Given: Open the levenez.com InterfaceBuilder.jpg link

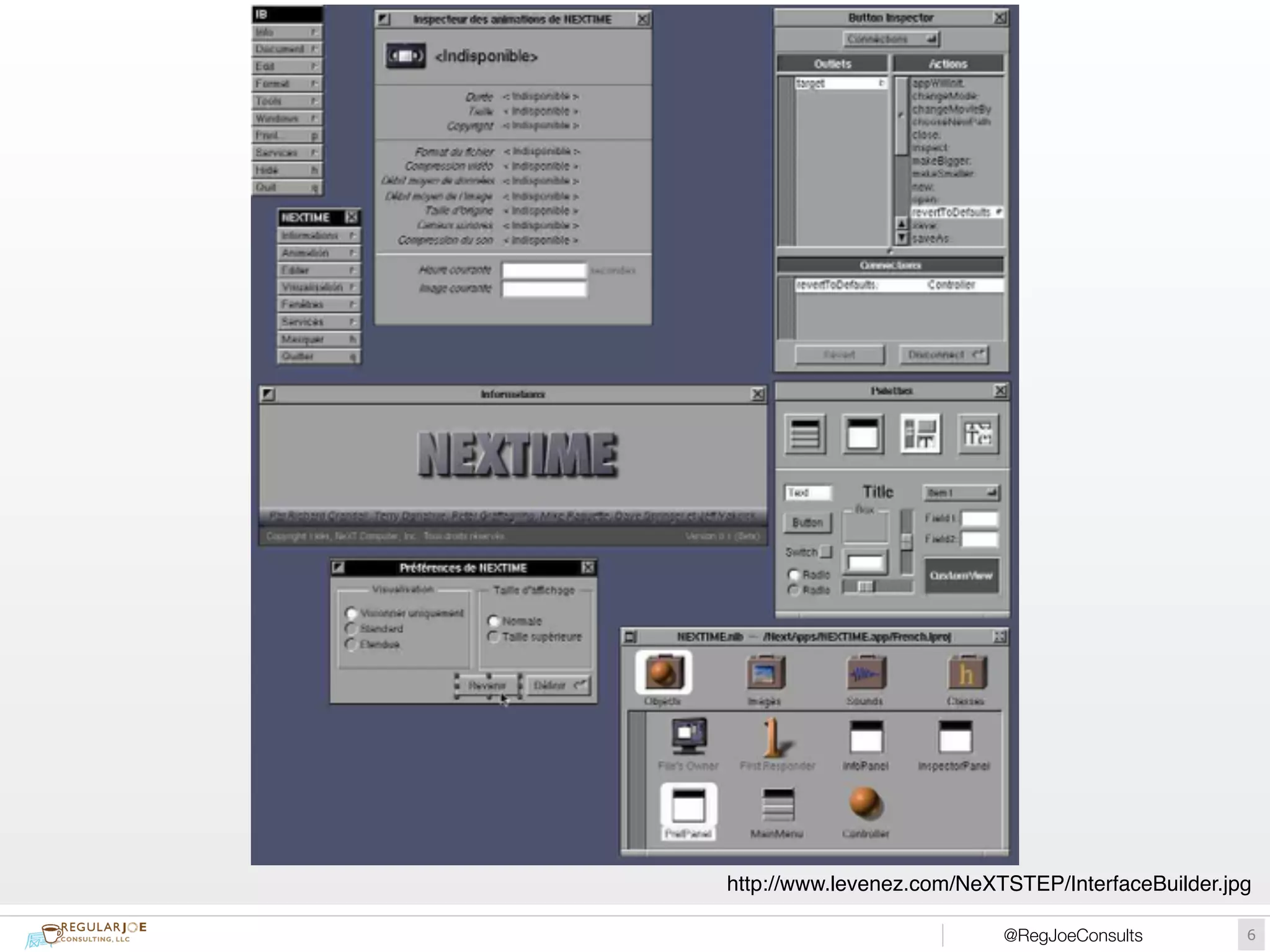Looking at the screenshot, I should coord(988,883).
